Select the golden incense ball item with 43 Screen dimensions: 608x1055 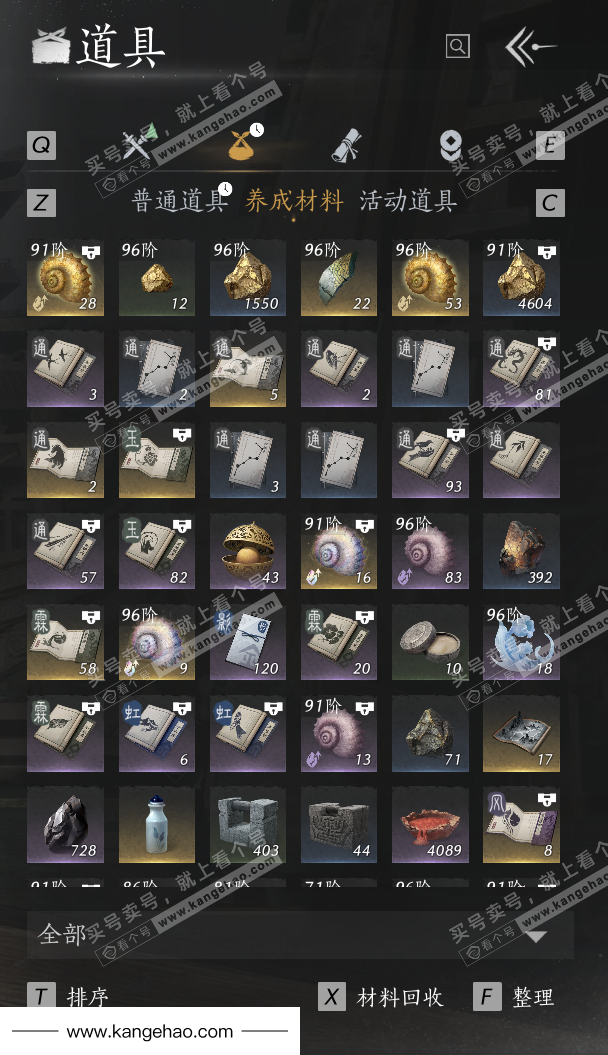point(248,551)
